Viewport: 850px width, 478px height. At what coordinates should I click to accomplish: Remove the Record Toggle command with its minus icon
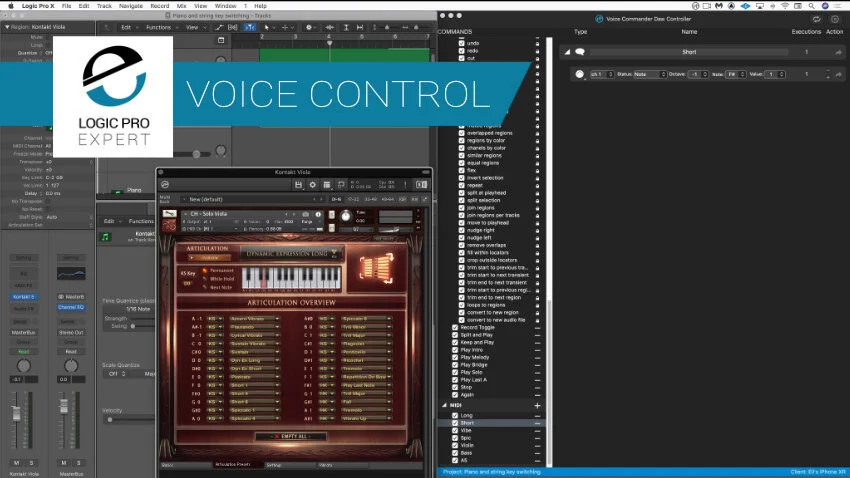pos(537,328)
